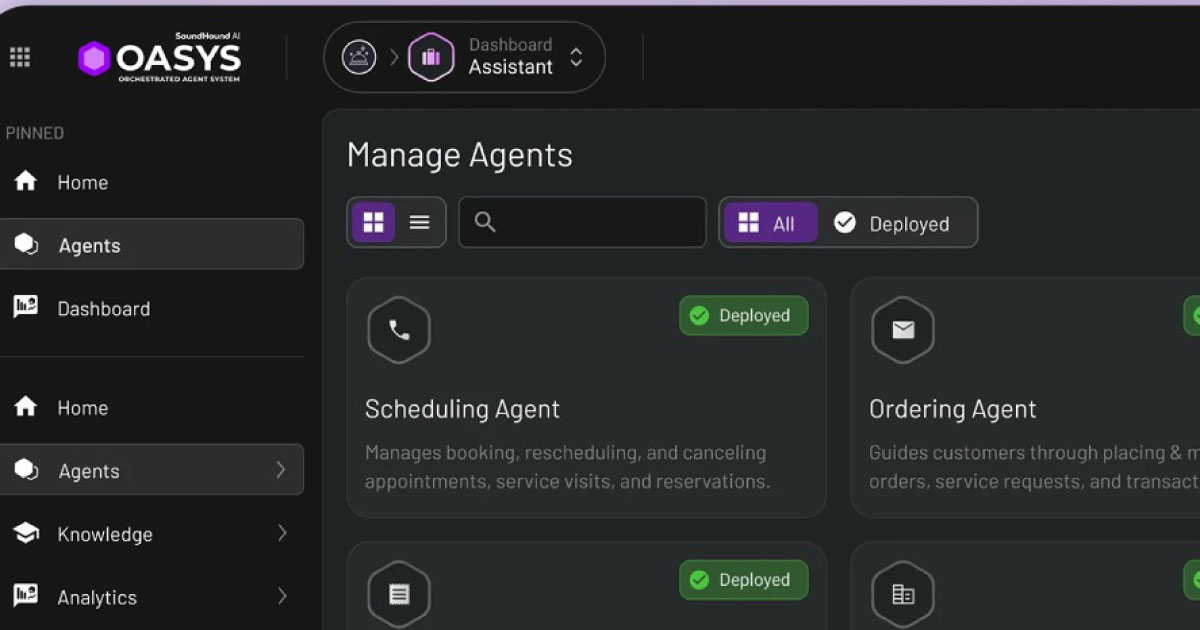The width and height of the screenshot is (1200, 630).
Task: Click the OASYS hexagon logo
Action: tap(94, 59)
